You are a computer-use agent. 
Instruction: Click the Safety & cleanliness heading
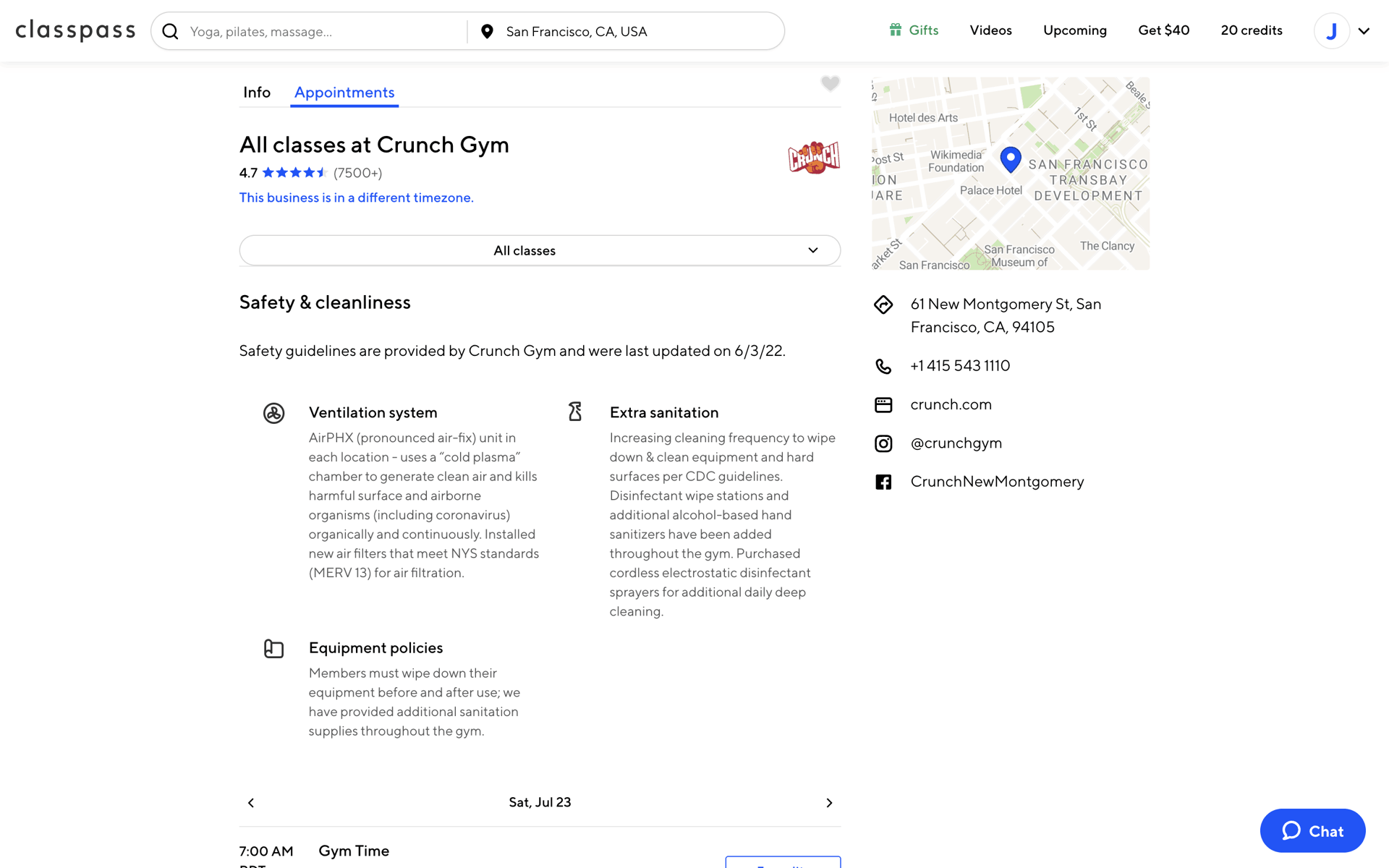tap(325, 302)
